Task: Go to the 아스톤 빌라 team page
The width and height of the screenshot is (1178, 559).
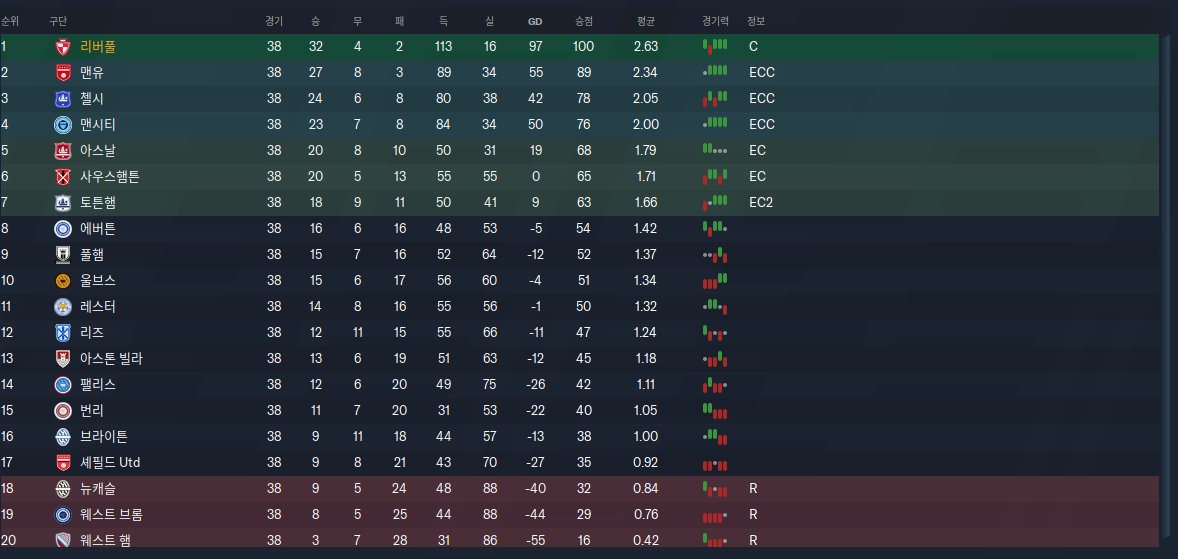Action: (x=111, y=359)
